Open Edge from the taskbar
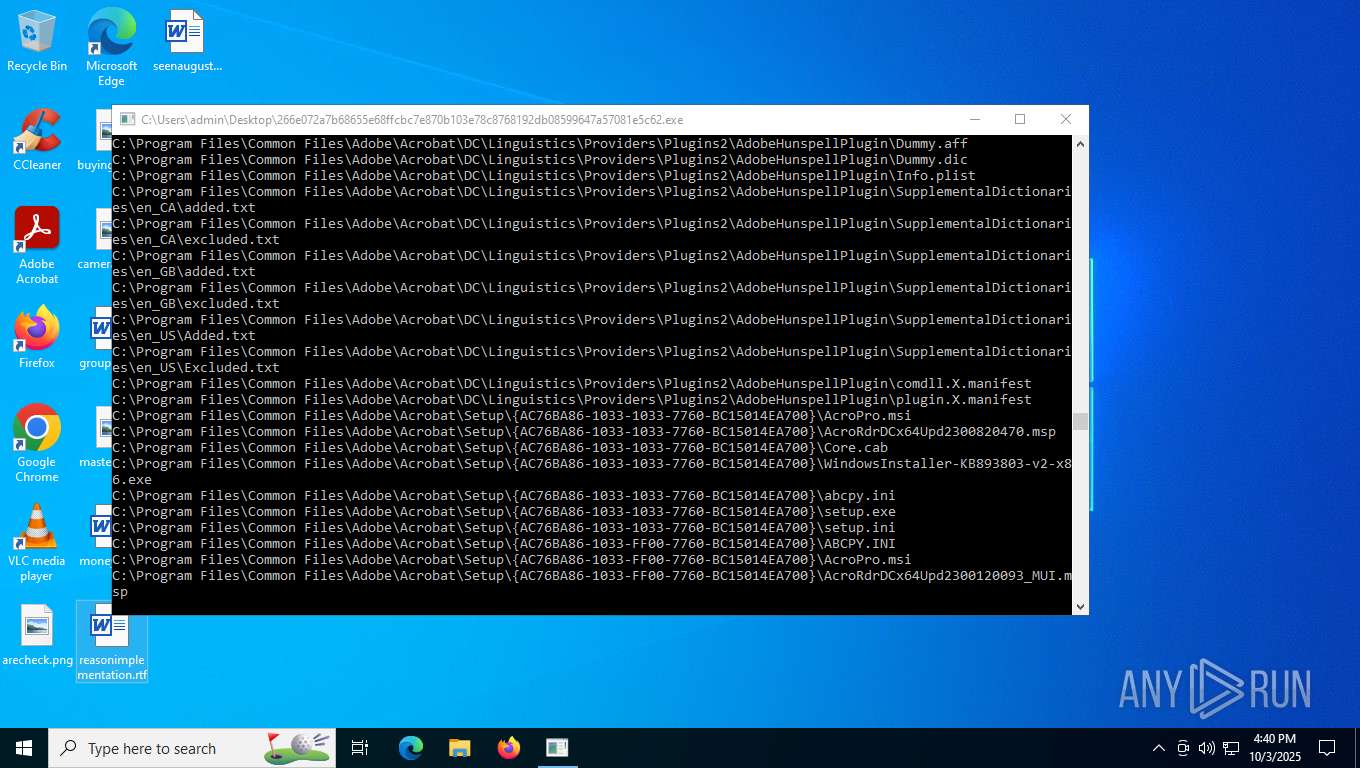Screen dimensions: 1360x768 411,748
